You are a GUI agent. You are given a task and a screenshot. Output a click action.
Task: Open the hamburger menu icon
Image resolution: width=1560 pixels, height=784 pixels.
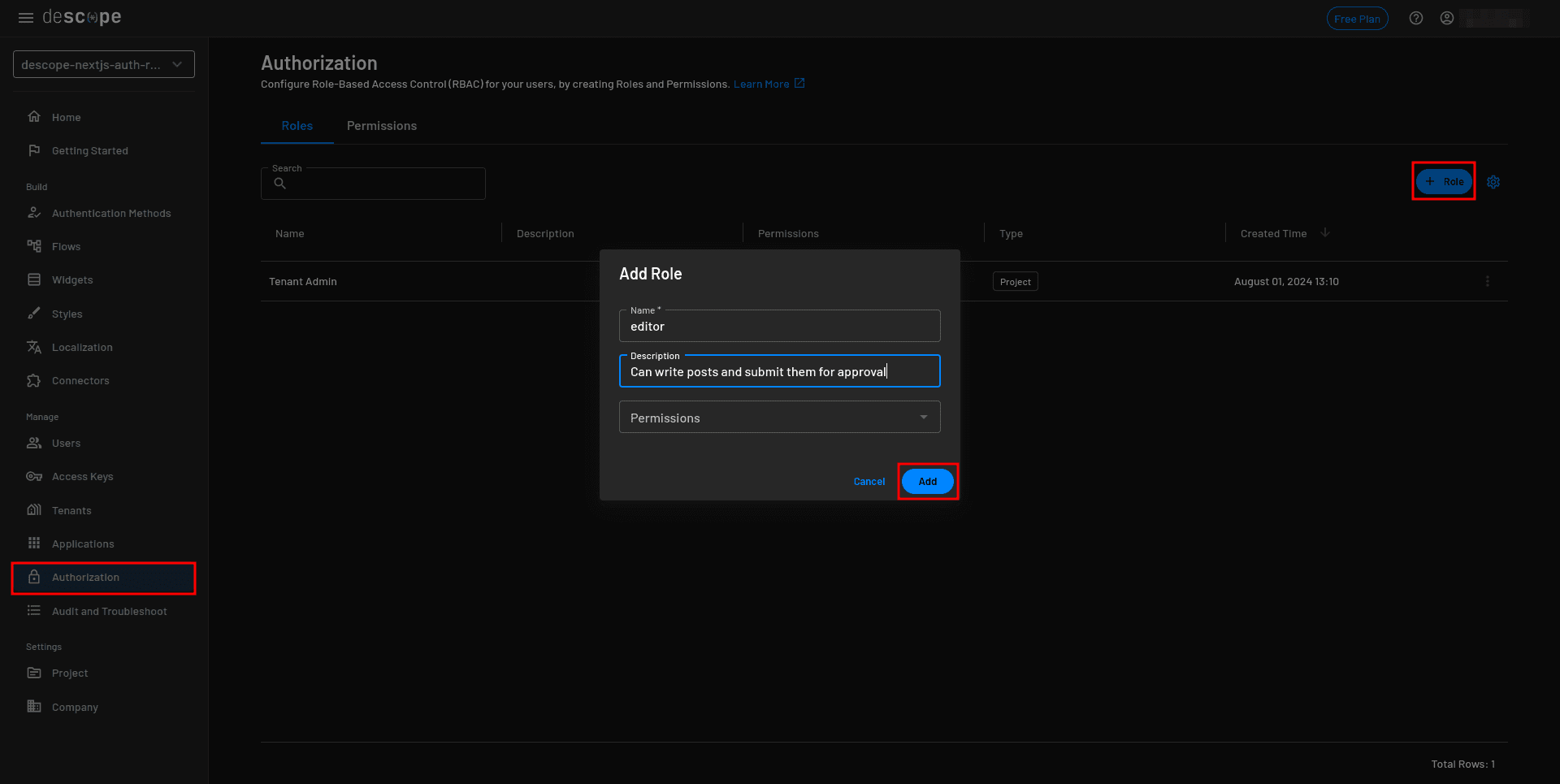point(26,18)
